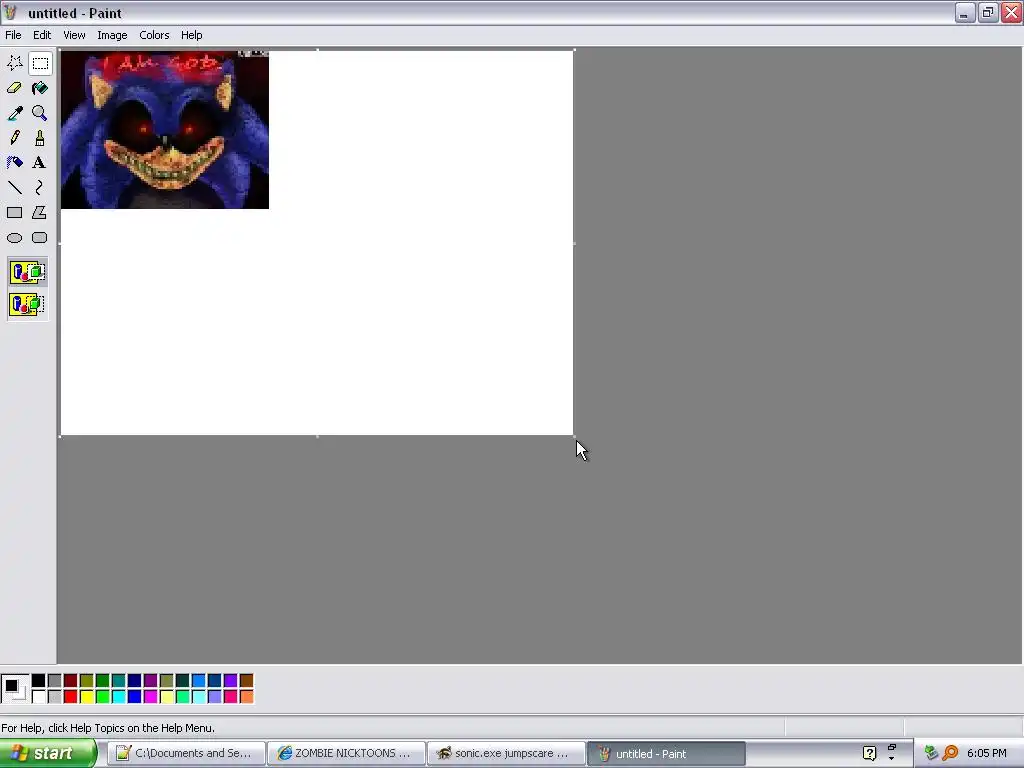1024x768 pixels.
Task: Click the untitled - Paint taskbar button
Action: tap(666, 754)
